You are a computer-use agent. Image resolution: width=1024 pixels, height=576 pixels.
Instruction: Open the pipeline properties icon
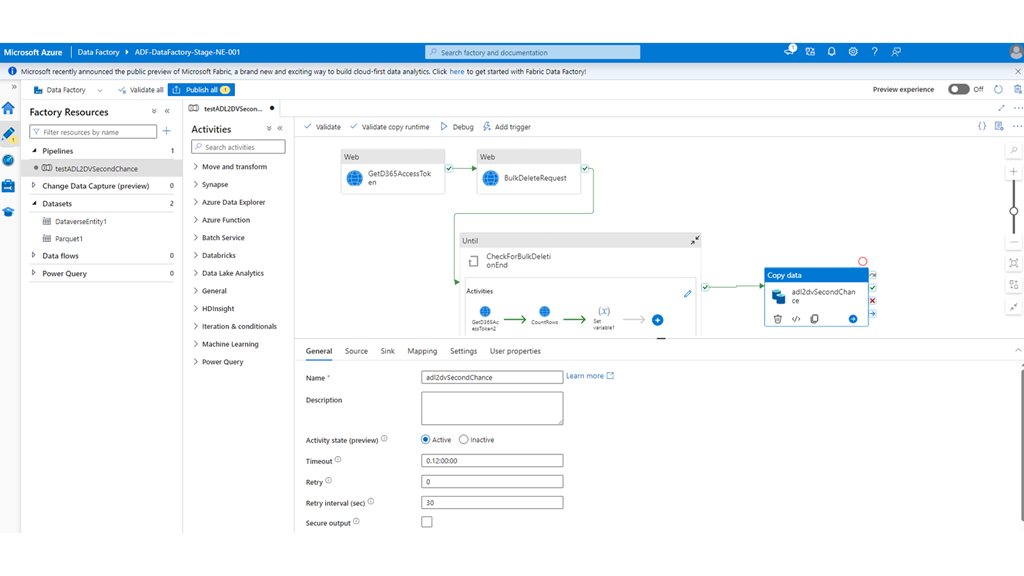coord(999,126)
